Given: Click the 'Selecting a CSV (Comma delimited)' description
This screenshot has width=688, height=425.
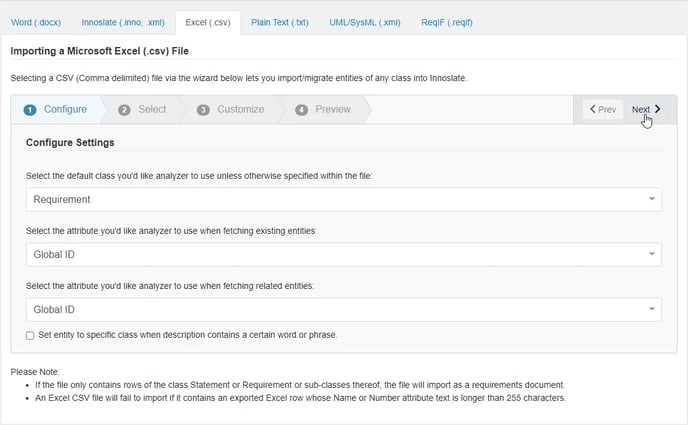Looking at the screenshot, I should 239,78.
